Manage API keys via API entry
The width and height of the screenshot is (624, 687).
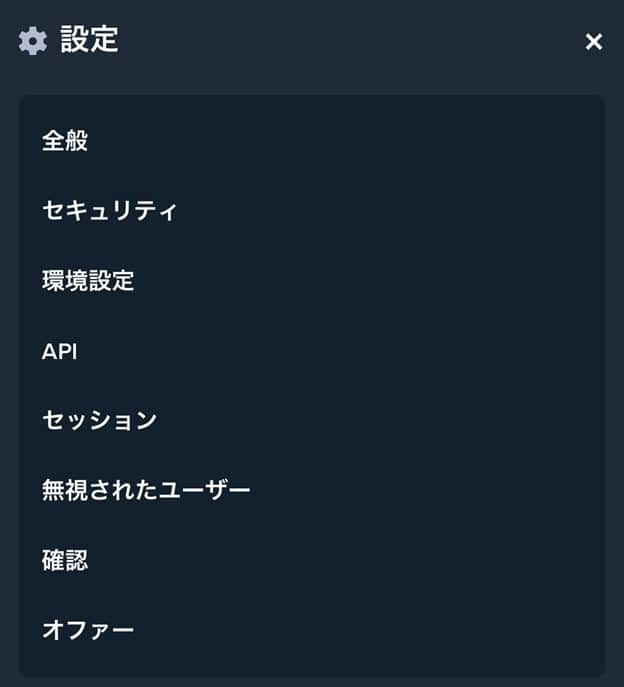pyautogui.click(x=60, y=351)
